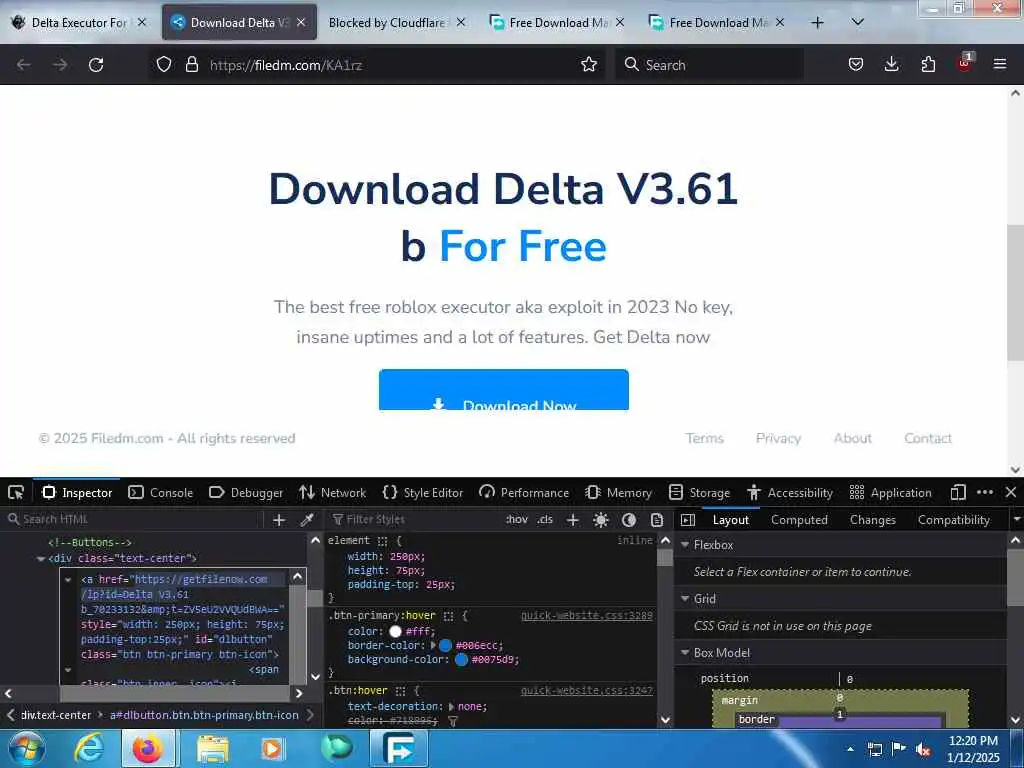Open the Privacy footer link
The image size is (1024, 768).
point(778,438)
